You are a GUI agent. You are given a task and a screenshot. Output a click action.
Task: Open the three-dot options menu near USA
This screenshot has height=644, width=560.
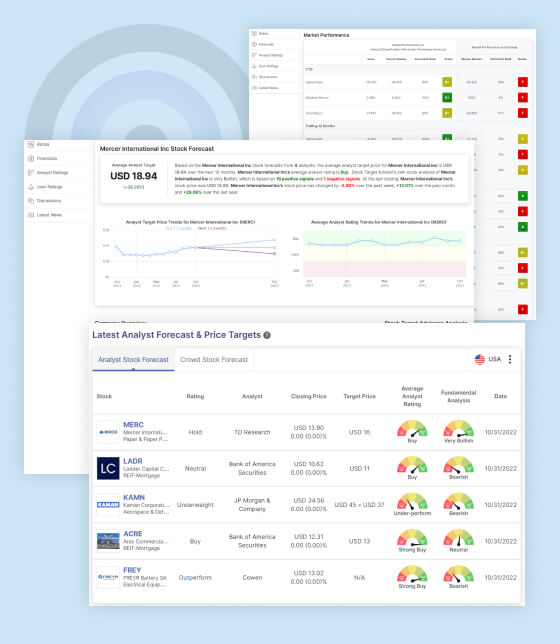(x=510, y=359)
